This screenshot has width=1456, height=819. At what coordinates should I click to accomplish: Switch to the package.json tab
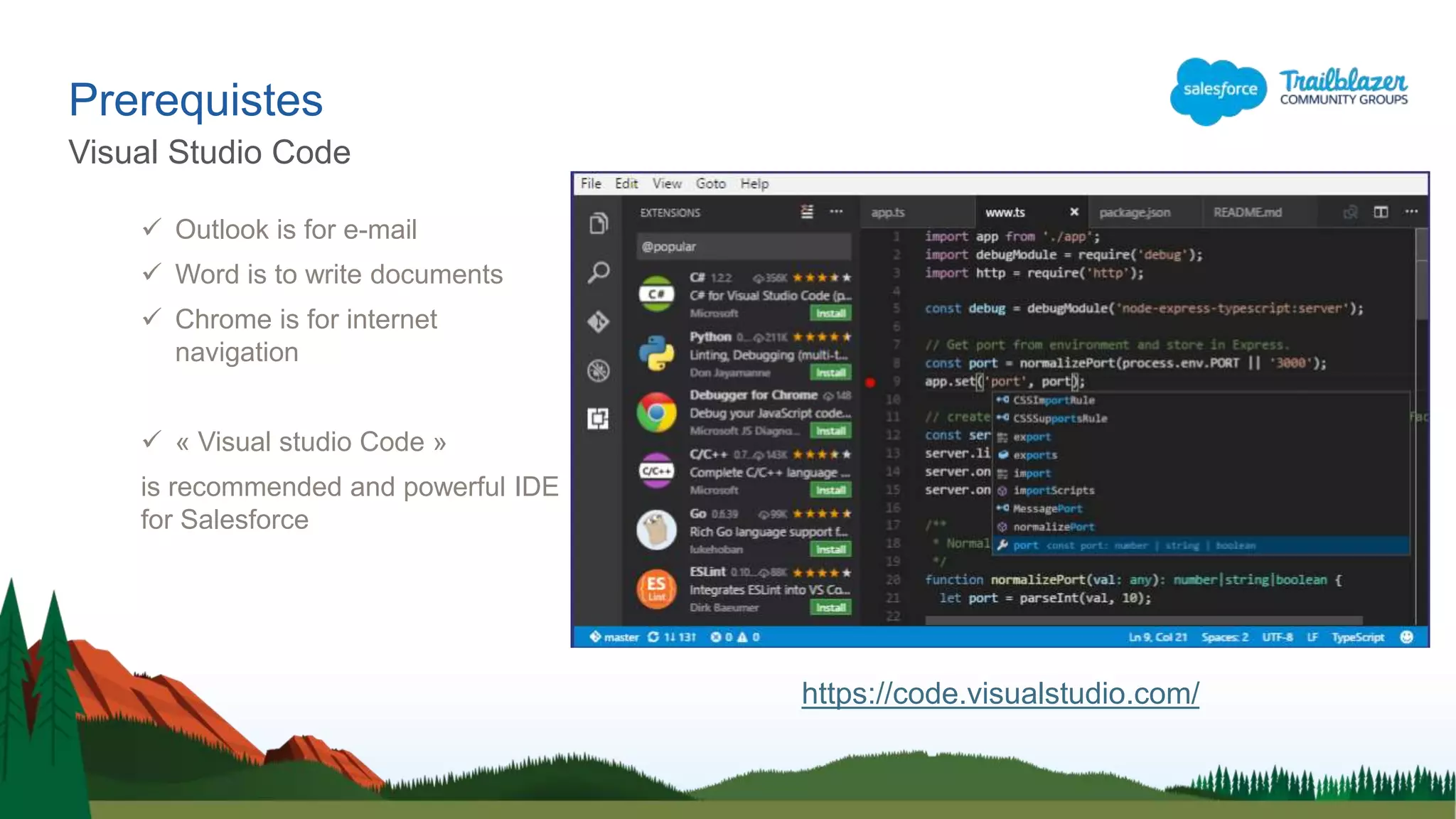(x=1145, y=212)
